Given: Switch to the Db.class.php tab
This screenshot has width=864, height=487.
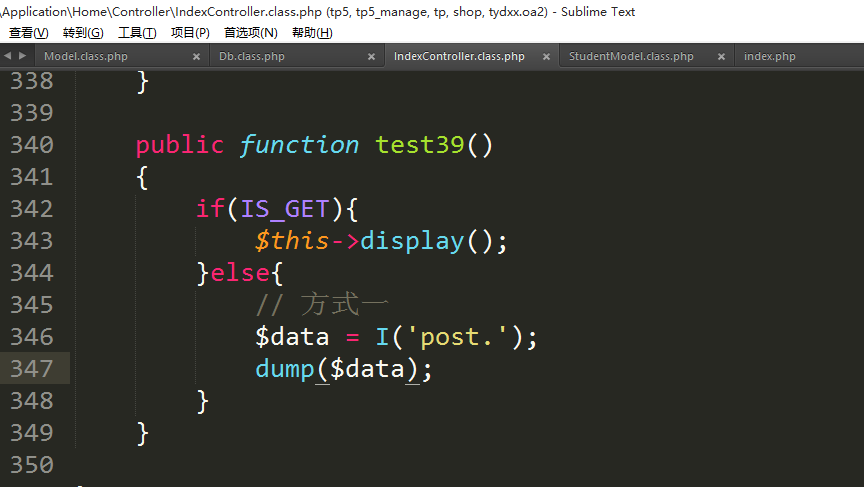Looking at the screenshot, I should pos(252,57).
